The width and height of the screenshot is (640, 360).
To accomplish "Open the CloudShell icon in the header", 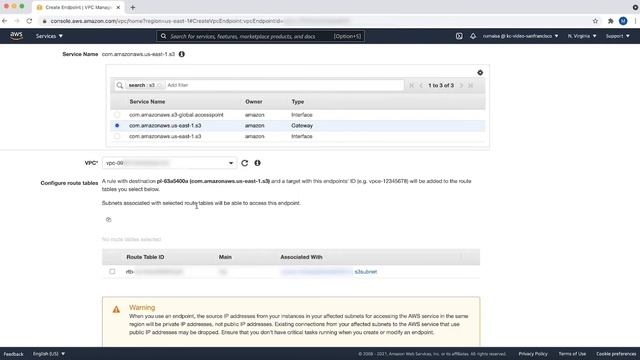I will (x=459, y=36).
